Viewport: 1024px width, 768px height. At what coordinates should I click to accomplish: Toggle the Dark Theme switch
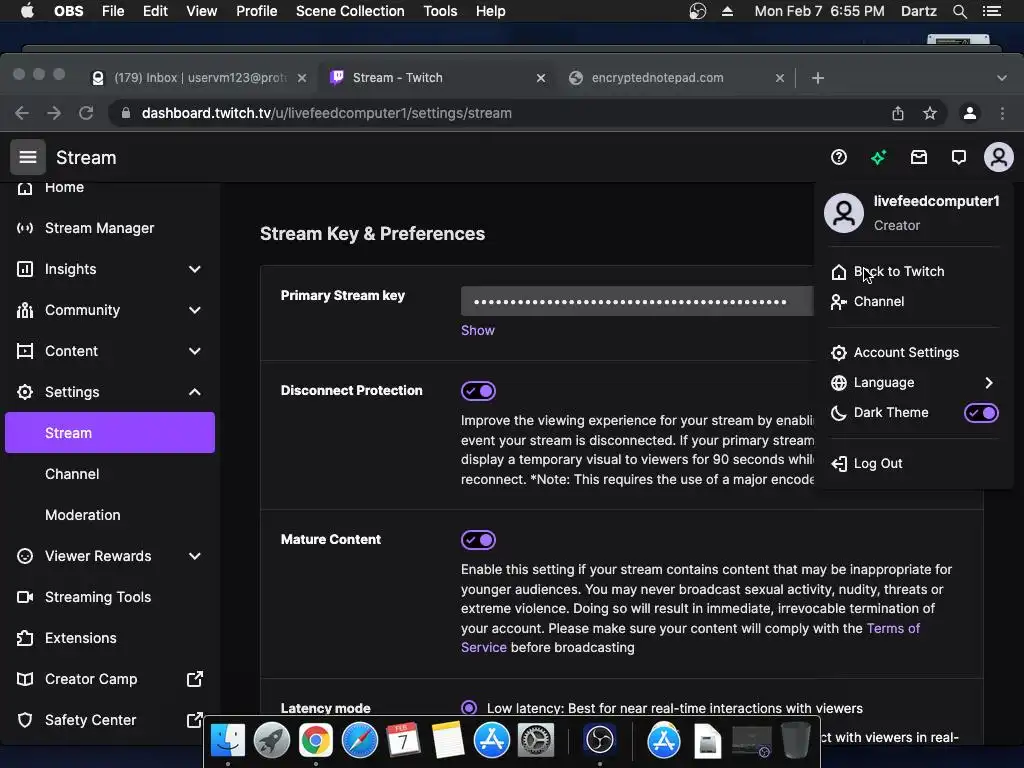[x=981, y=413]
